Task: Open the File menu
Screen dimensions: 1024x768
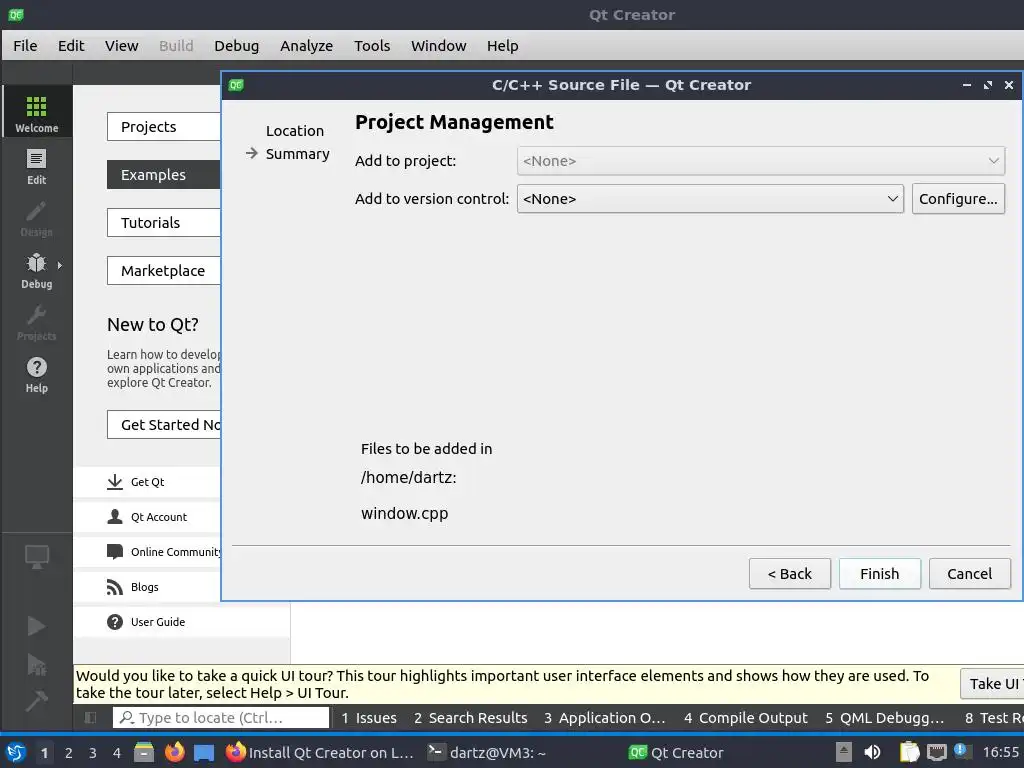Action: (25, 46)
